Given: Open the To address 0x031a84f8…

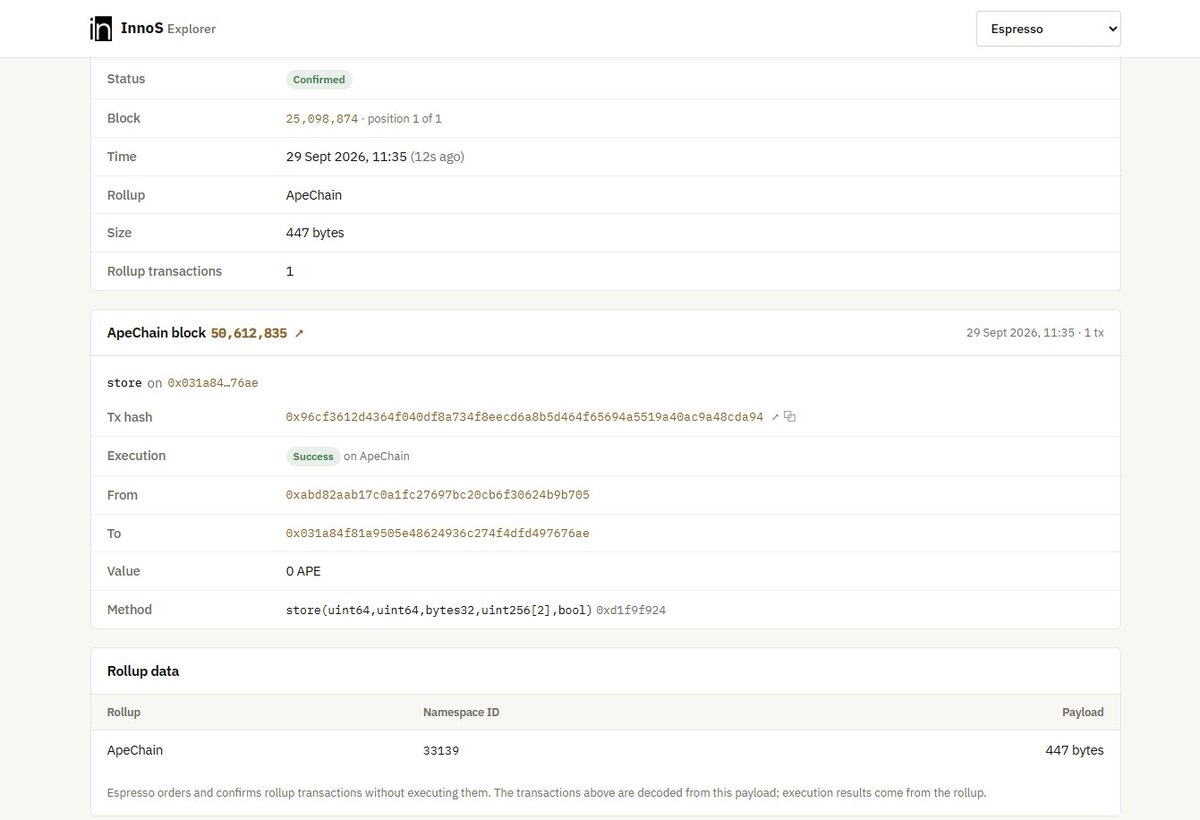Looking at the screenshot, I should [x=437, y=533].
